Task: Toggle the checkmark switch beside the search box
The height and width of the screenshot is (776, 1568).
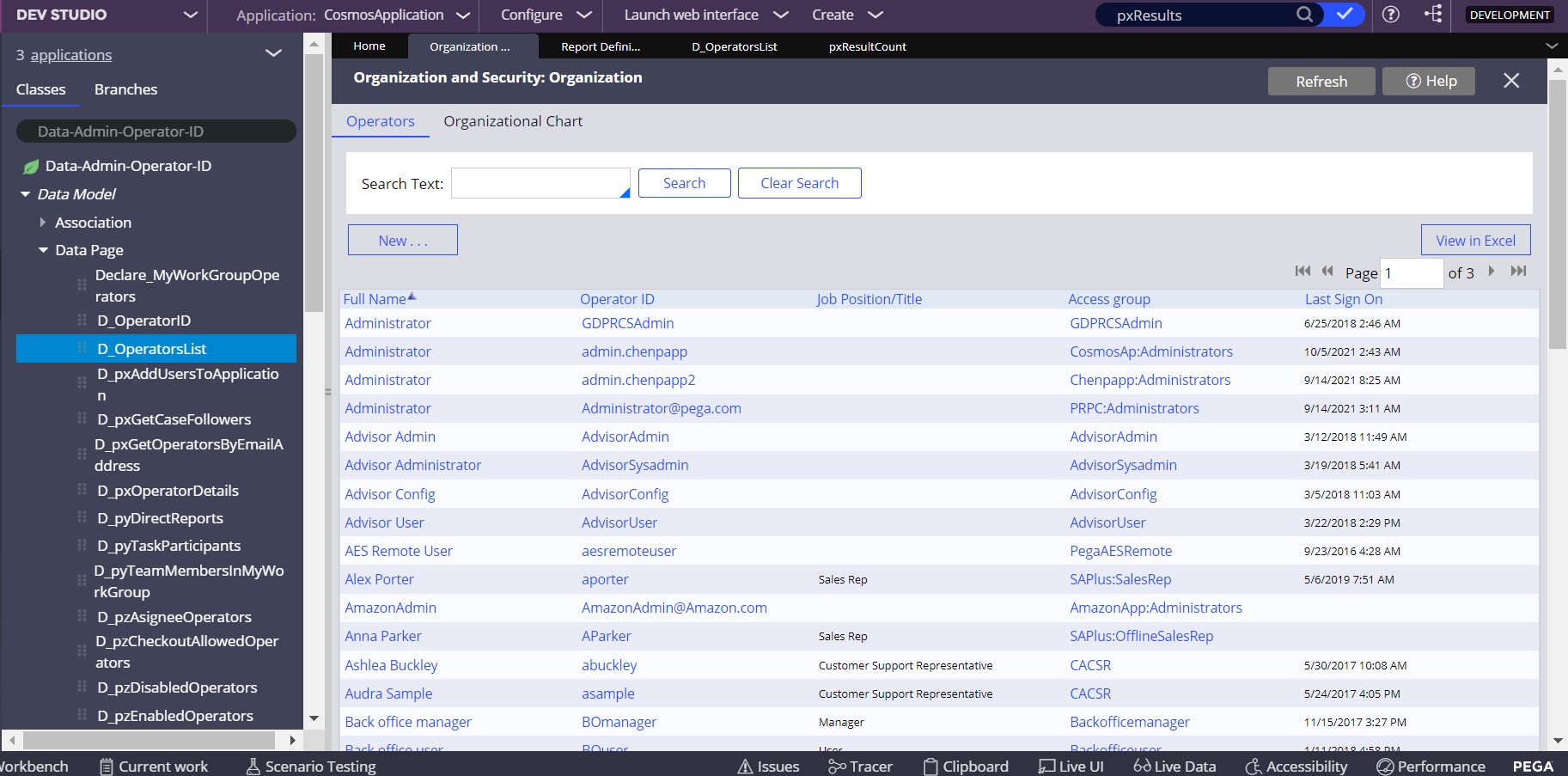Action: coord(1344,15)
